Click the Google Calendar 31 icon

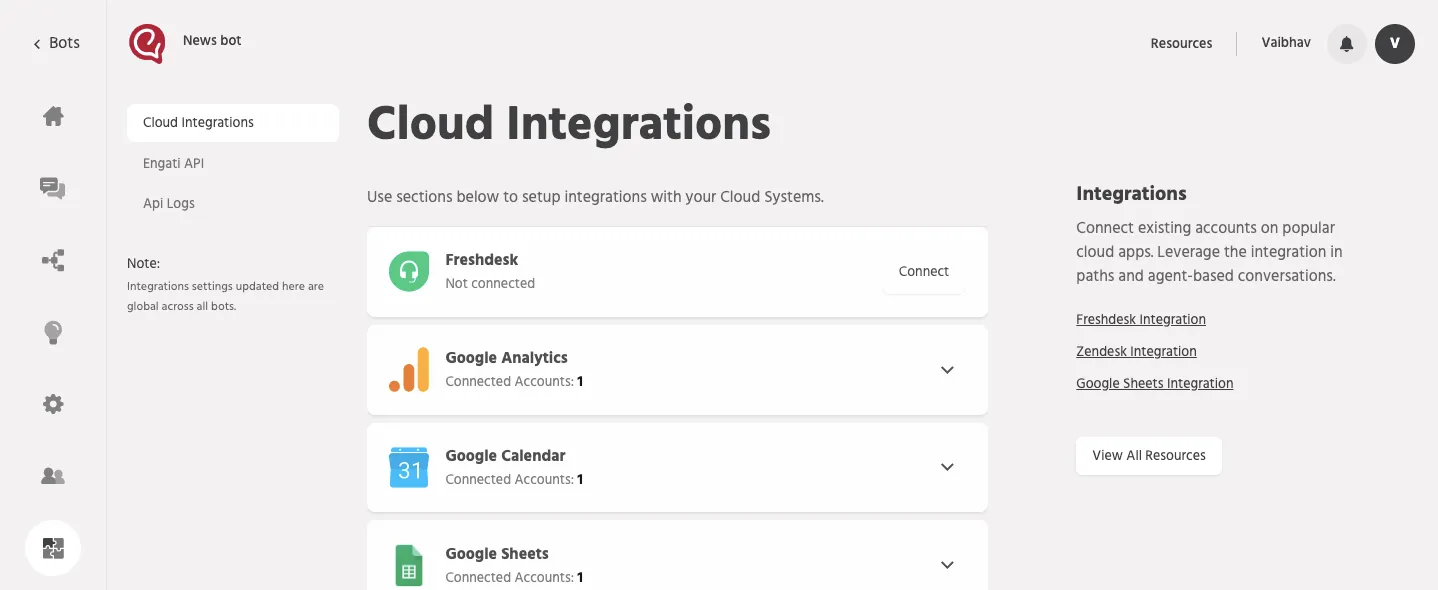(x=409, y=467)
